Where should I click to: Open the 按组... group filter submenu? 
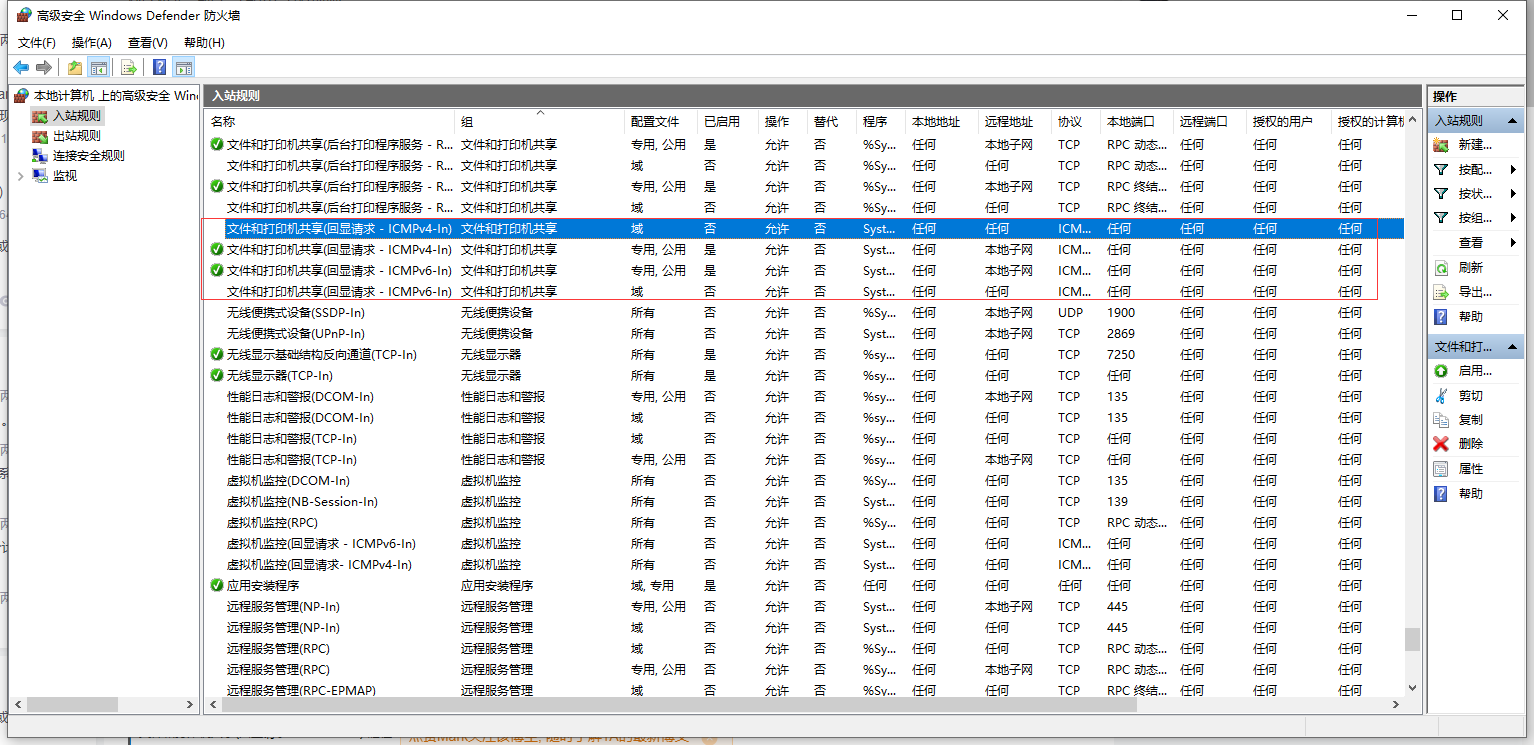point(1475,218)
